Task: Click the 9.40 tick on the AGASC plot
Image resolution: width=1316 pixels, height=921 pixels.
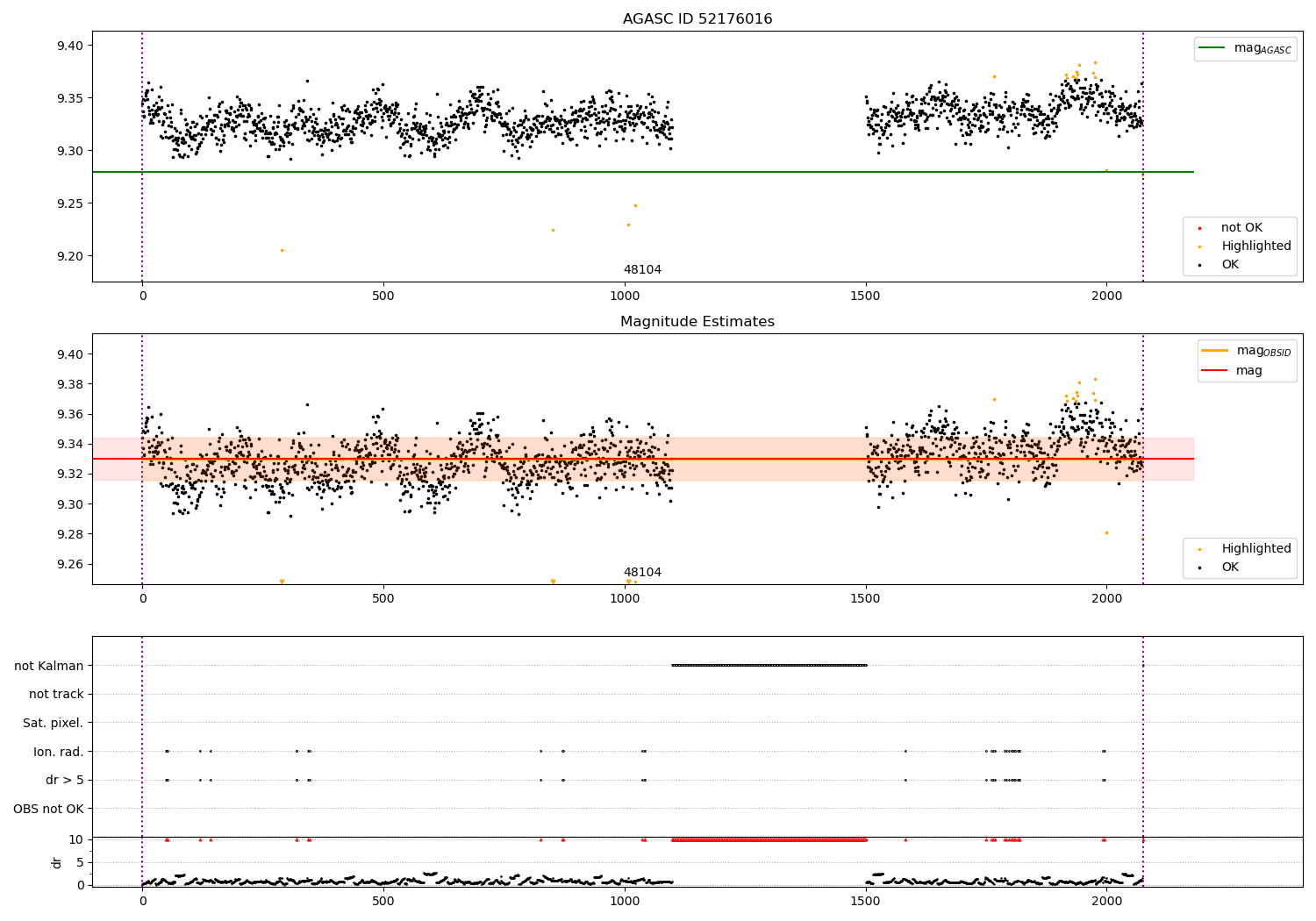Action: point(69,46)
